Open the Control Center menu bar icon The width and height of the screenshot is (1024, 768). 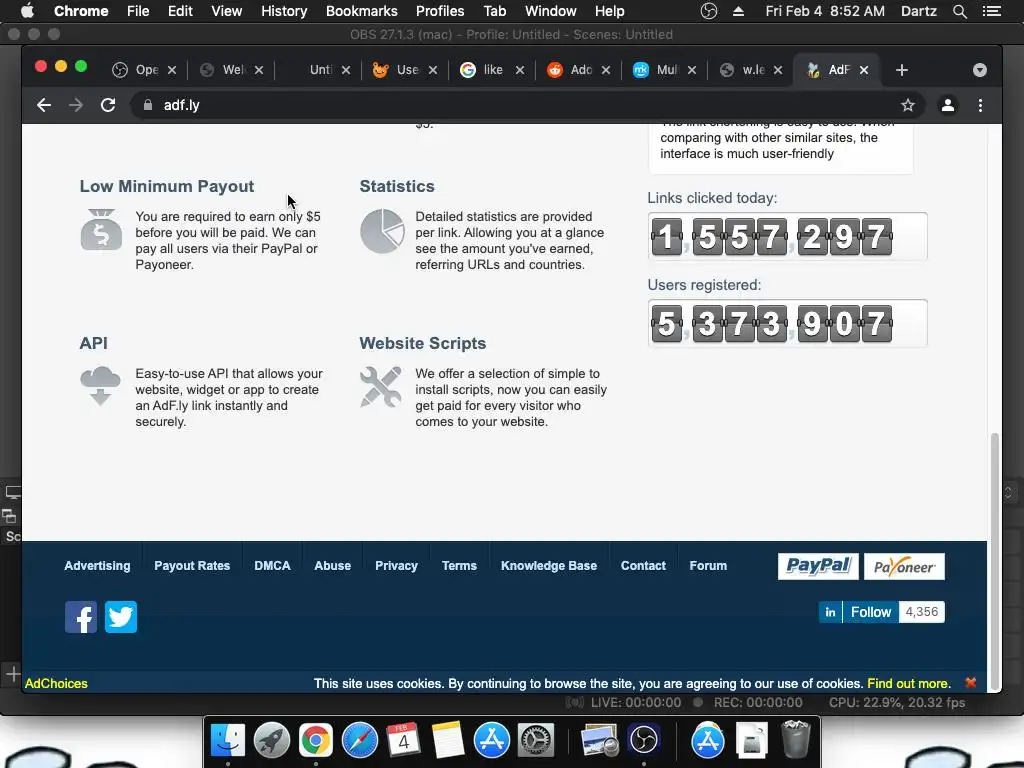pos(992,11)
